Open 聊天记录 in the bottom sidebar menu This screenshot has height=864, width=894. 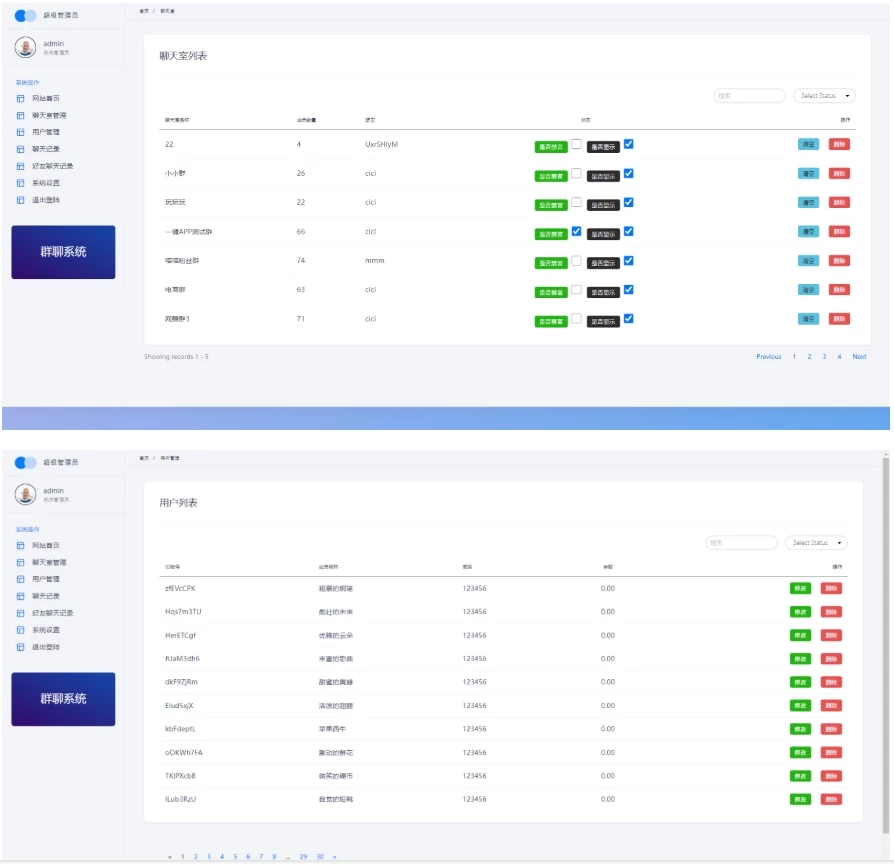click(x=46, y=596)
